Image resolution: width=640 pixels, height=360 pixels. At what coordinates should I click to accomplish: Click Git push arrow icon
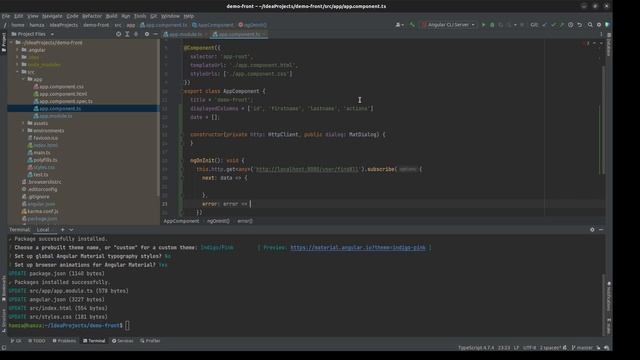point(562,25)
